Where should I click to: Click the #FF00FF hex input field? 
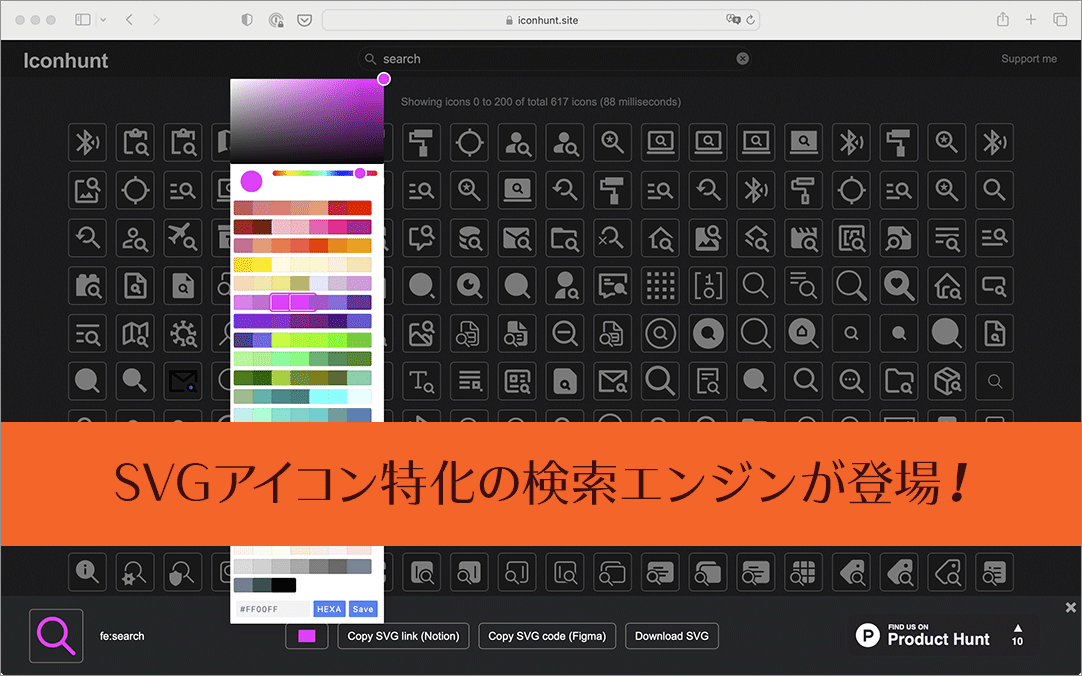coord(272,608)
